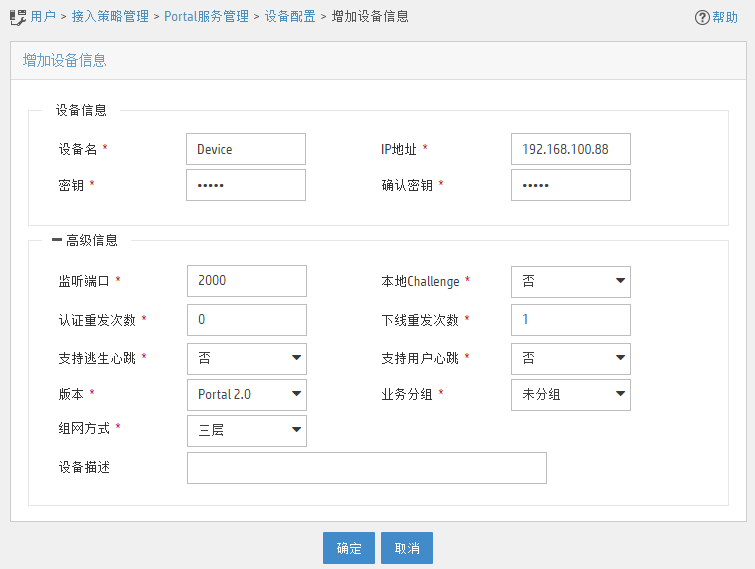This screenshot has height=569, width=755.
Task: Select the 设备描述 text box
Action: 367,468
